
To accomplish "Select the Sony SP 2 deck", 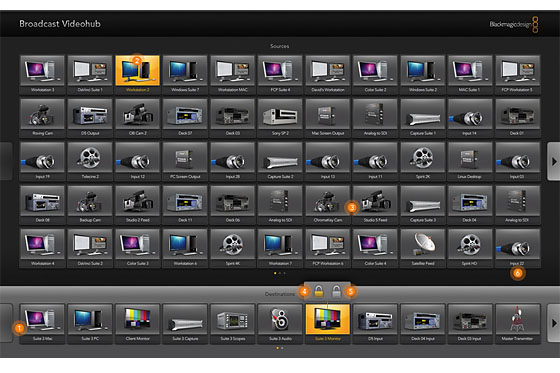I will [x=280, y=118].
